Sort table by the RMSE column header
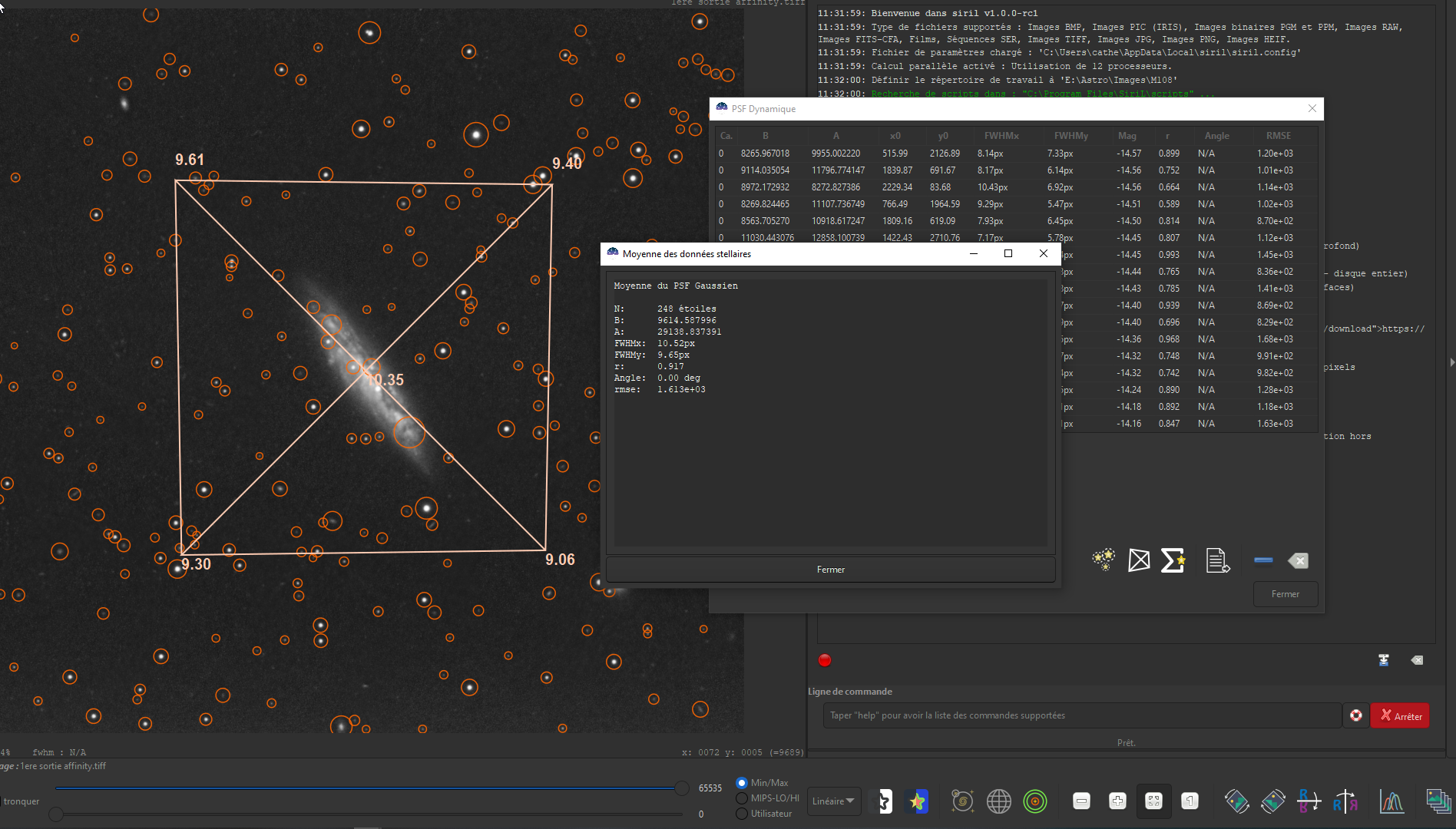This screenshot has height=829, width=1456. 1279,136
